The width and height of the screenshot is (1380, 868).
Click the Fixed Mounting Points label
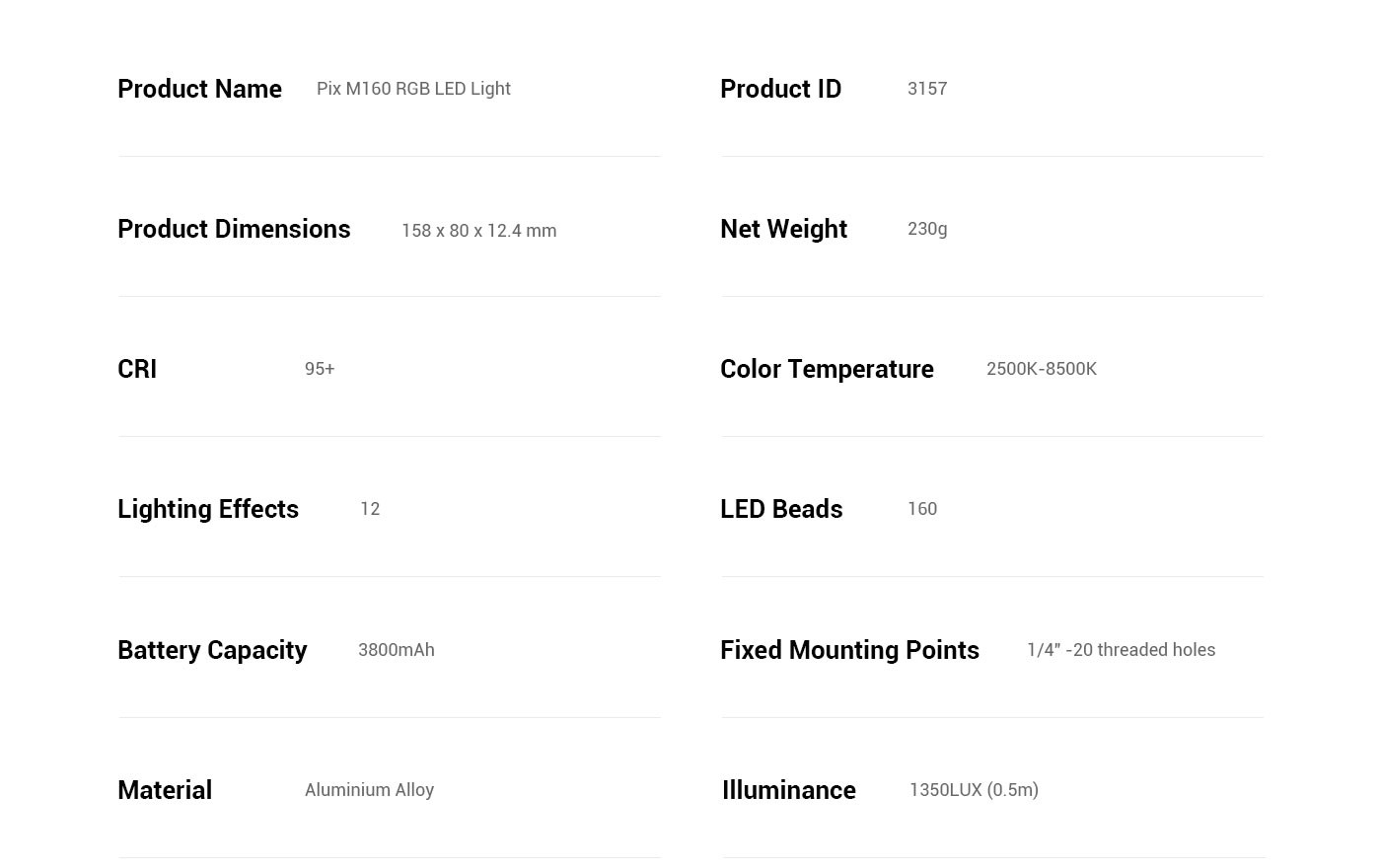pos(849,650)
